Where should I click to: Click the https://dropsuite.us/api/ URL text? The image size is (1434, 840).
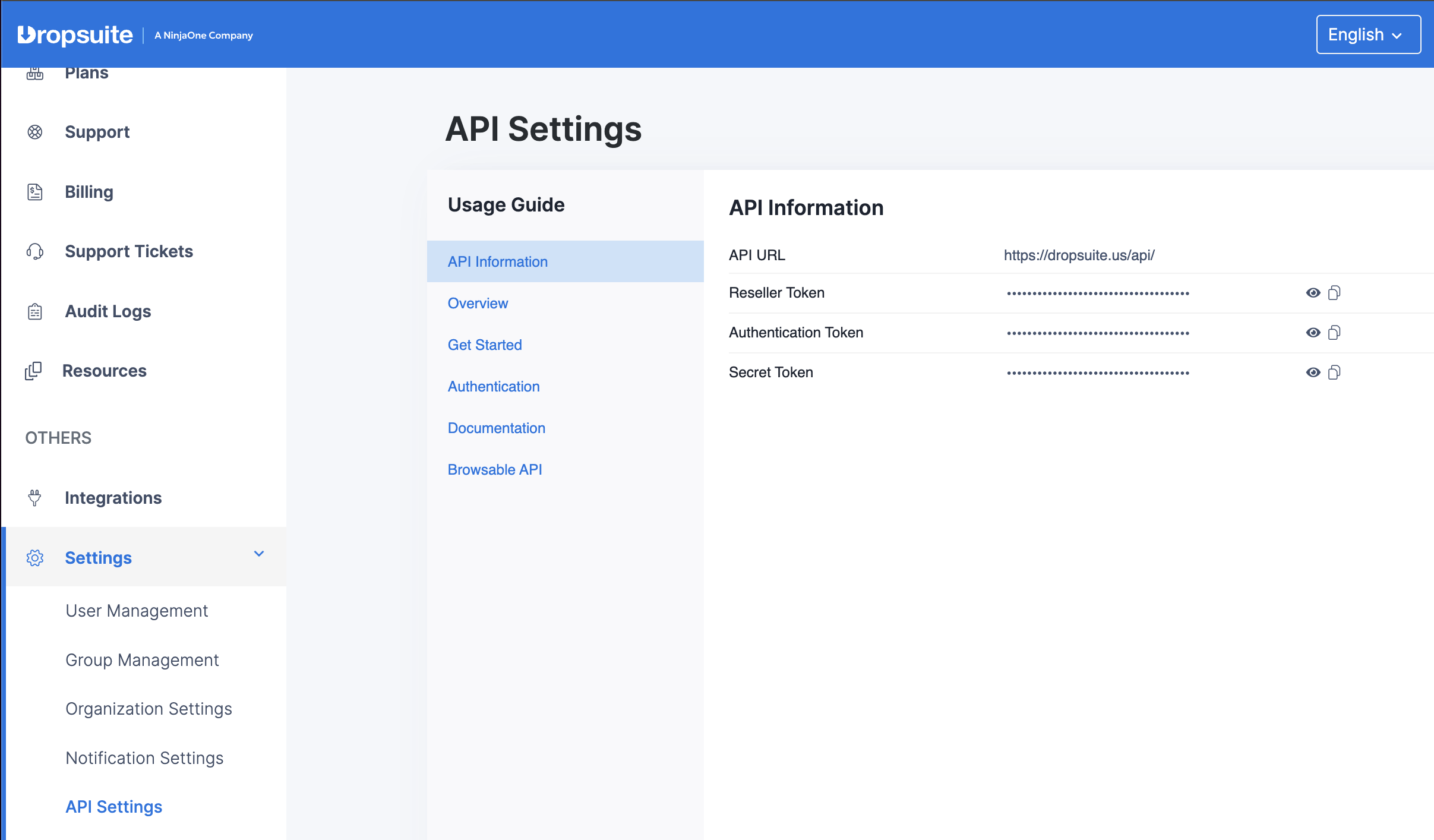click(x=1079, y=255)
